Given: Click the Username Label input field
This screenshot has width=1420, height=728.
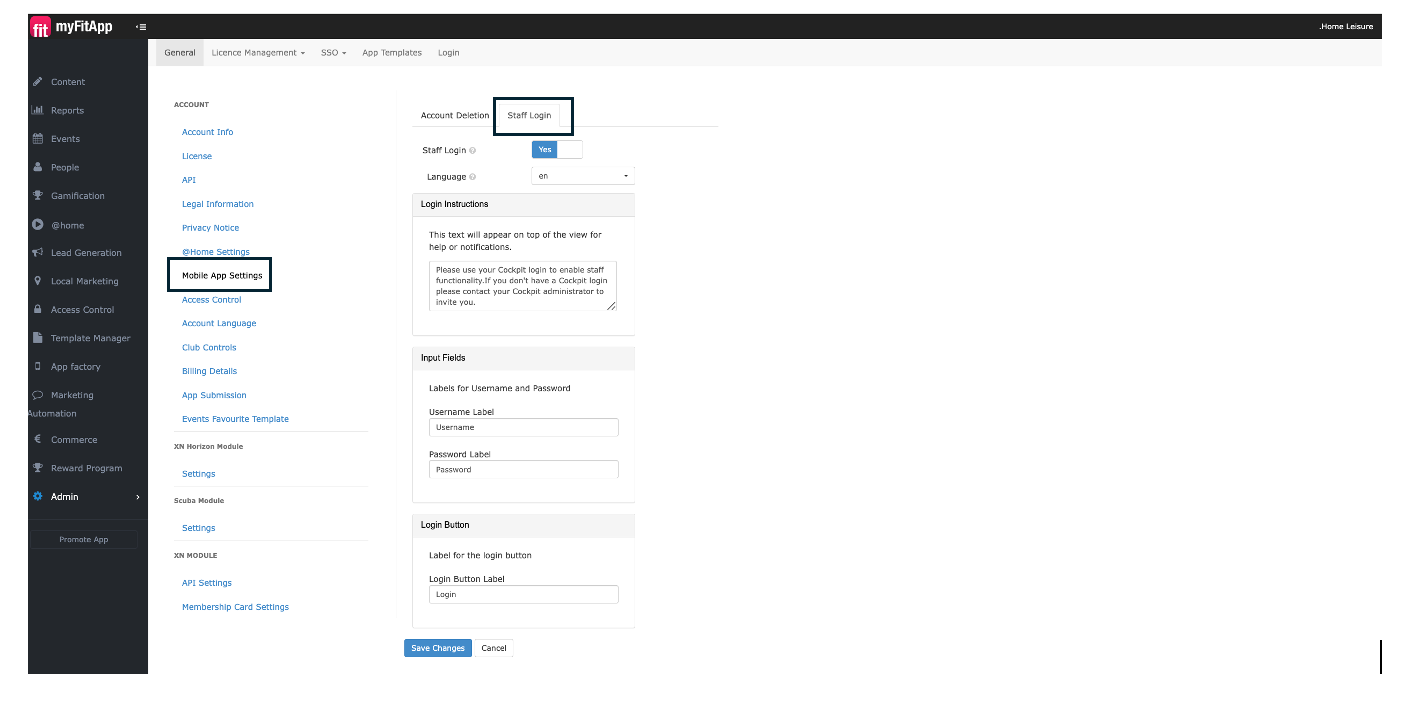Looking at the screenshot, I should click(x=524, y=427).
